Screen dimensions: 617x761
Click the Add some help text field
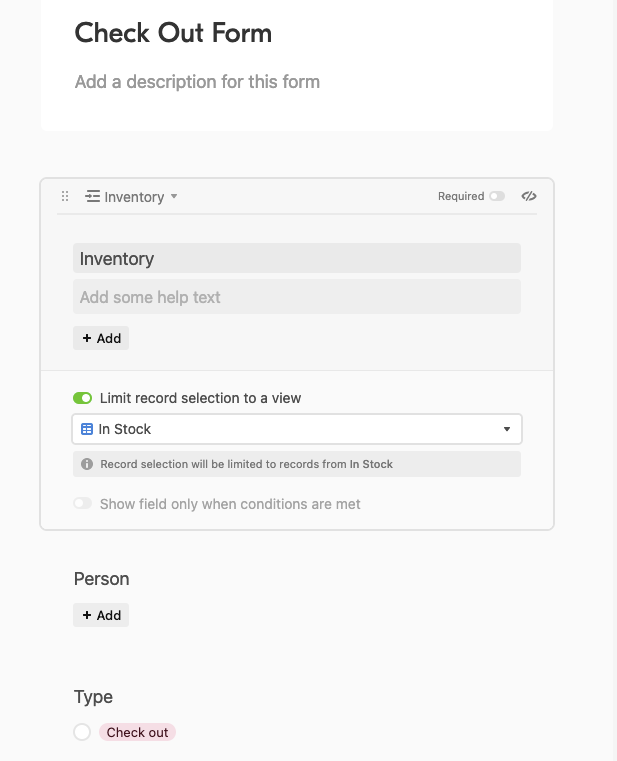297,297
